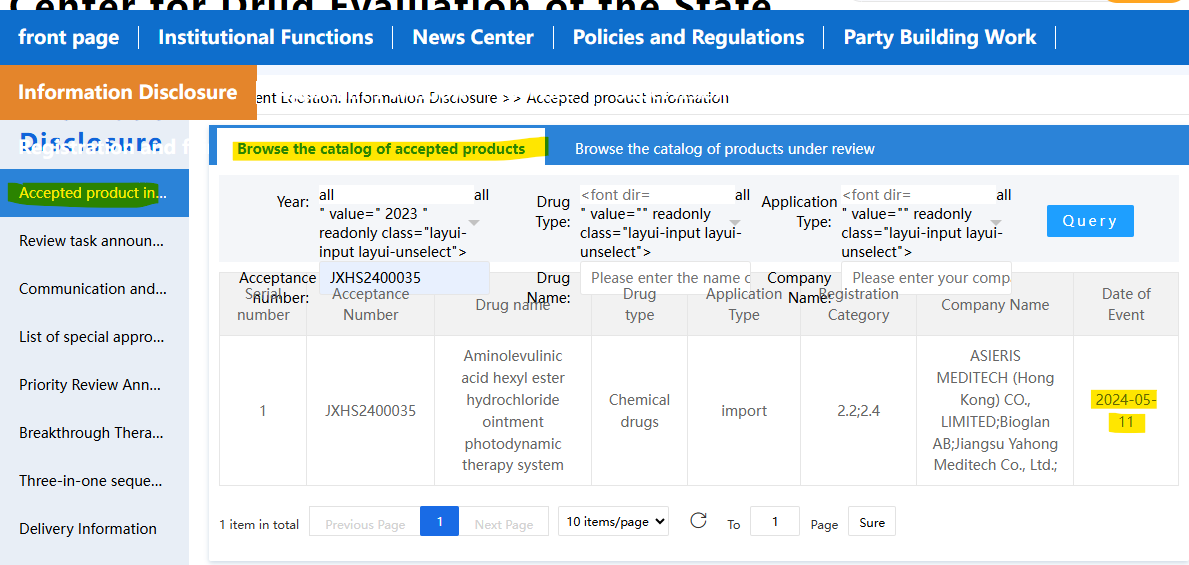Click the Drug Name input field

(665, 278)
